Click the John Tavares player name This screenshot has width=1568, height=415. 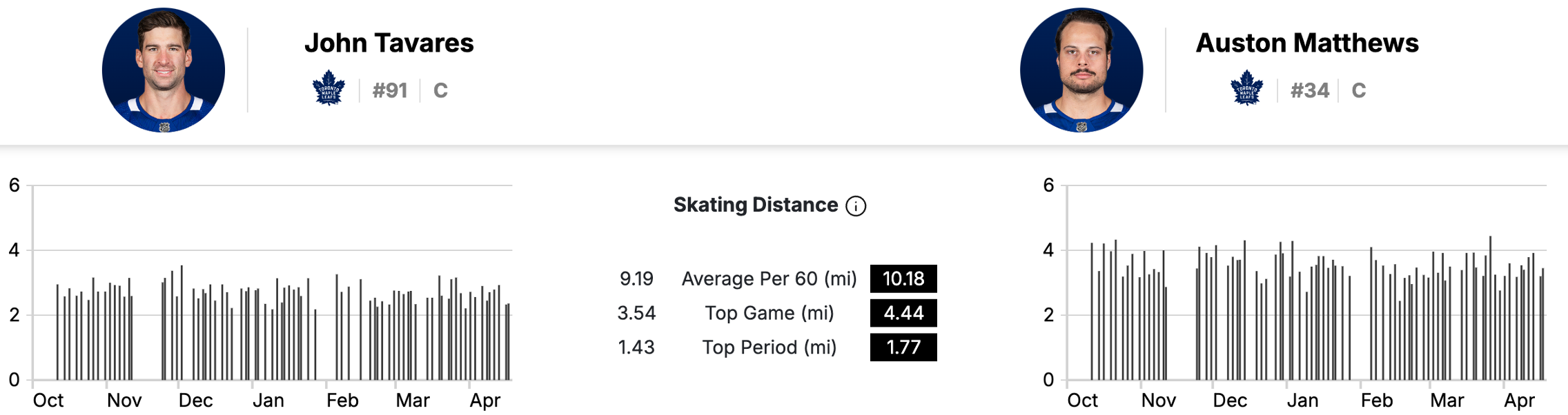coord(389,43)
